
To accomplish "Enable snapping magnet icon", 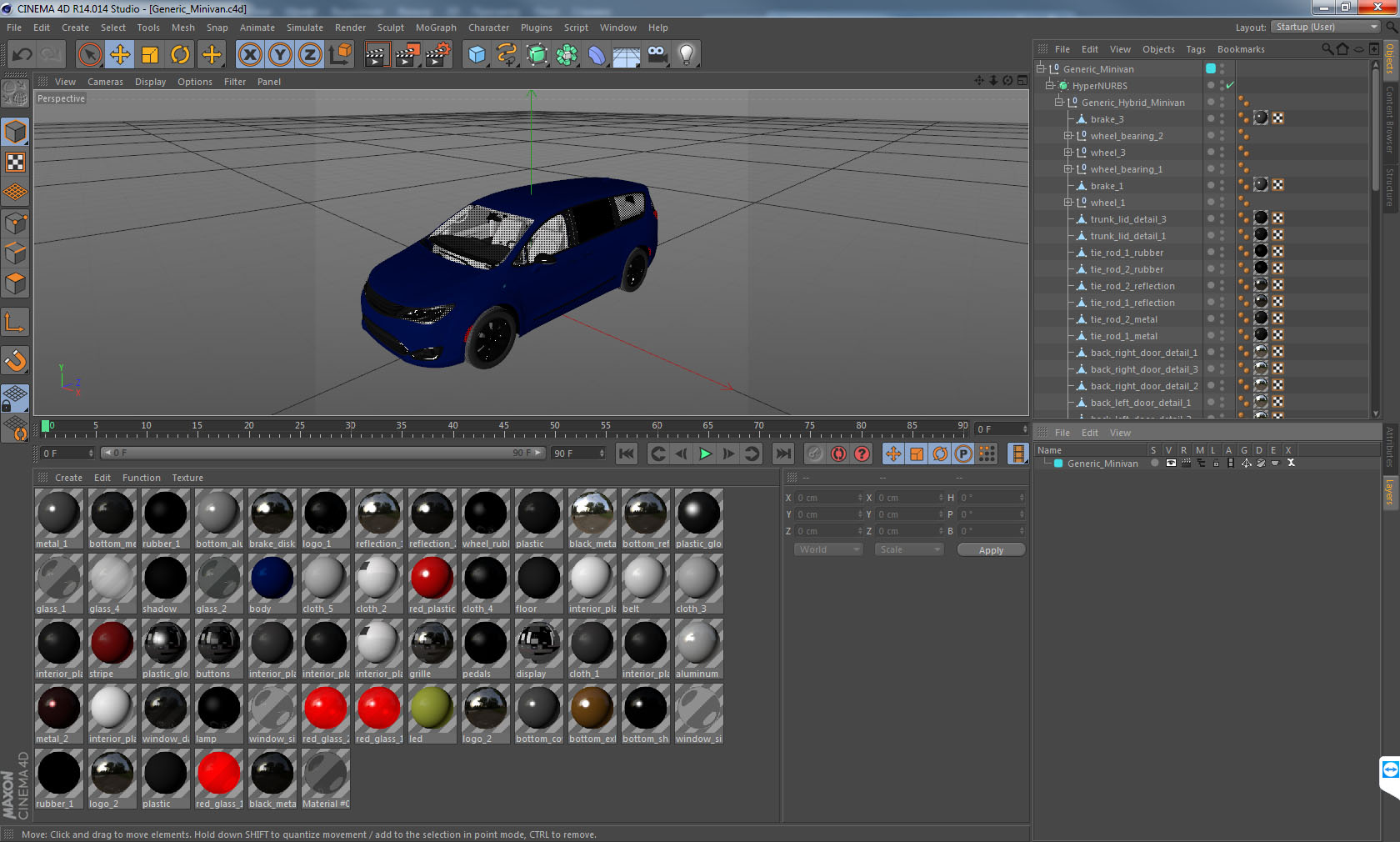I will (15, 361).
